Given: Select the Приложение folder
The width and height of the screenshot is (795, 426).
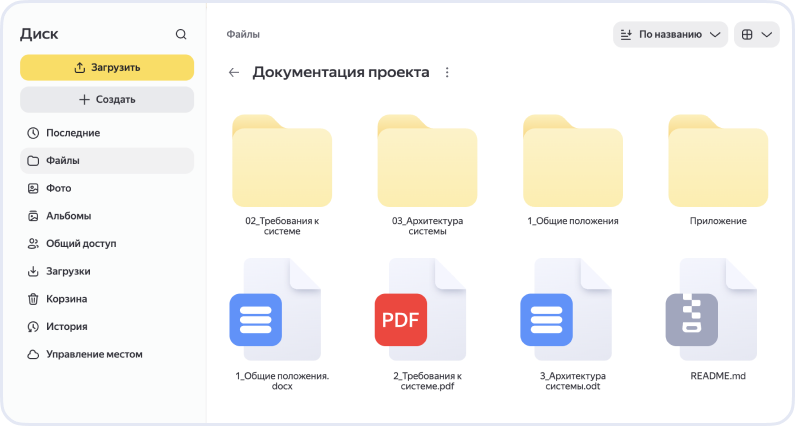Looking at the screenshot, I should coord(718,161).
